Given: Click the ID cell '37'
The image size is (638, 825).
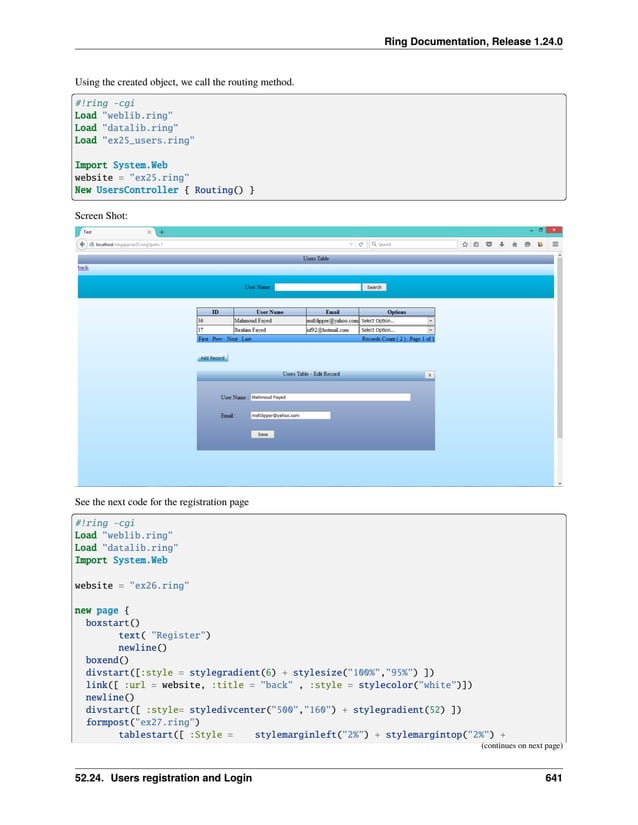Looking at the screenshot, I should click(x=215, y=330).
